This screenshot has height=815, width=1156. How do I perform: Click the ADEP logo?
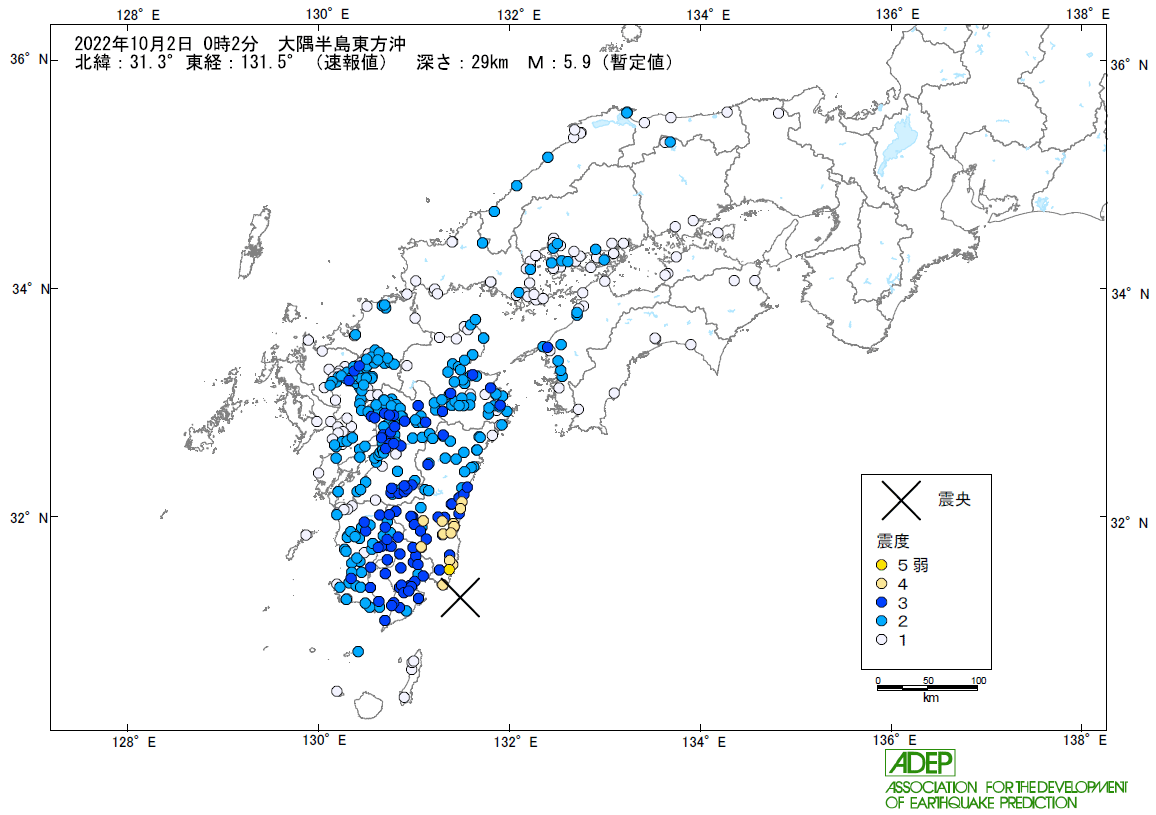920,762
